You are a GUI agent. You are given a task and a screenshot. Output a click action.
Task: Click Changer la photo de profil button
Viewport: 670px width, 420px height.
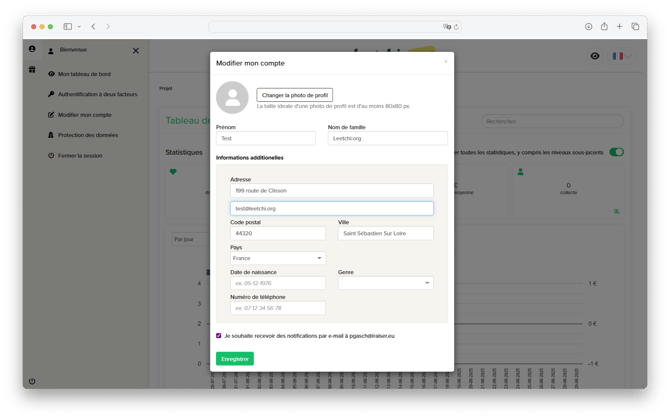(x=294, y=94)
